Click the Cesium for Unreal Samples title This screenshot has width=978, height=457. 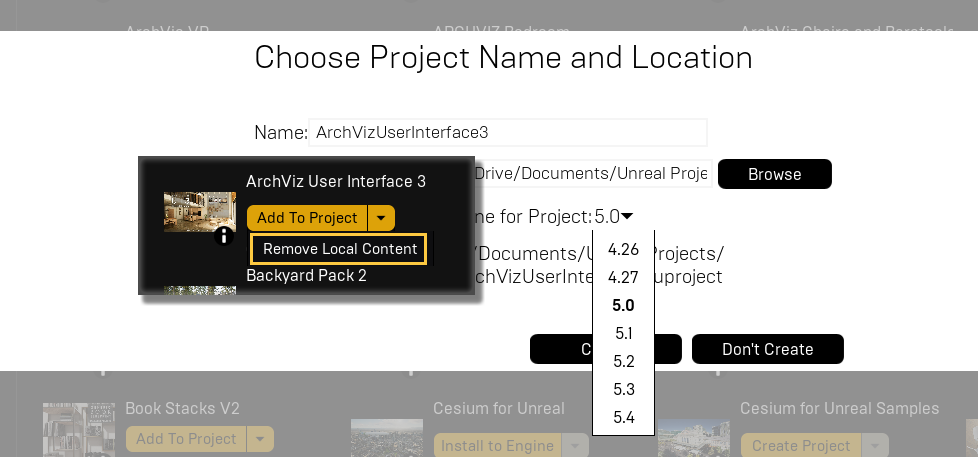pyautogui.click(x=840, y=408)
